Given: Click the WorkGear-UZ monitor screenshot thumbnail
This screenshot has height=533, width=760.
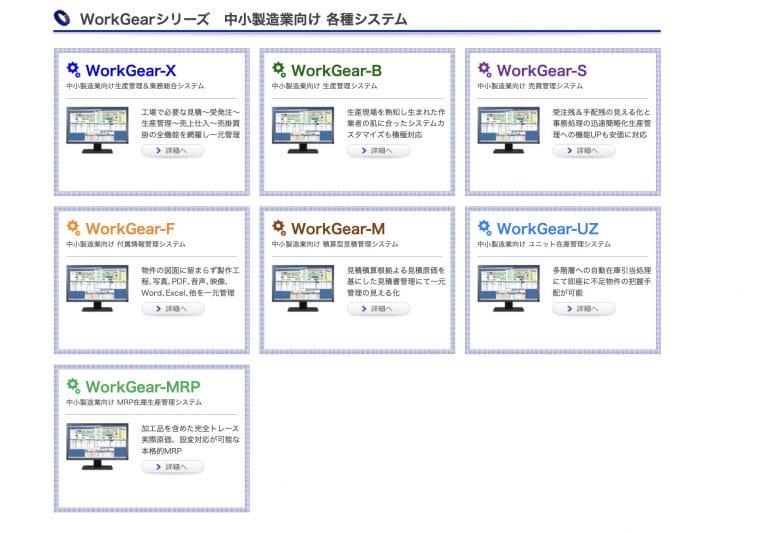Looking at the screenshot, I should [509, 287].
